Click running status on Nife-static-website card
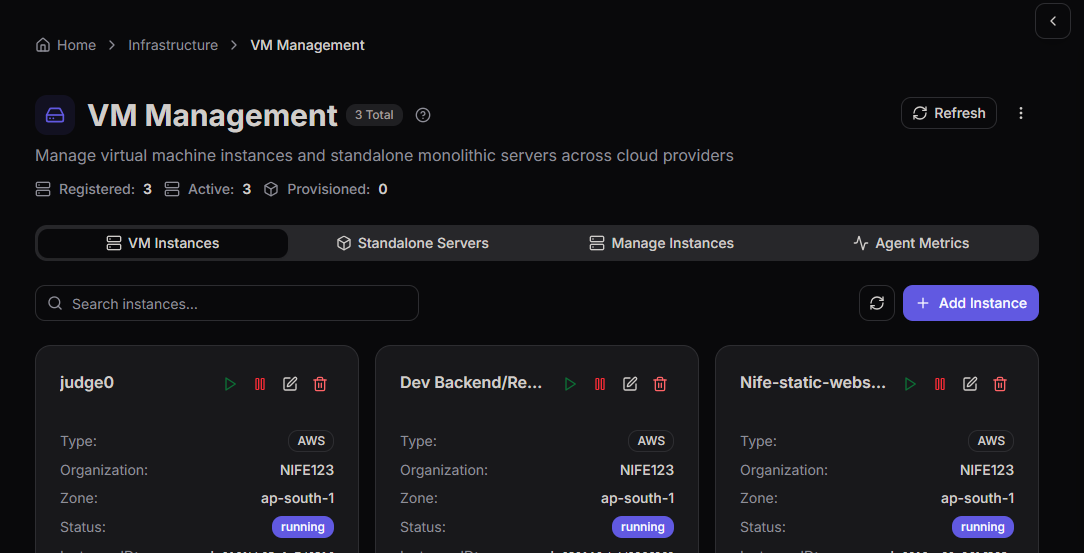 tap(983, 527)
